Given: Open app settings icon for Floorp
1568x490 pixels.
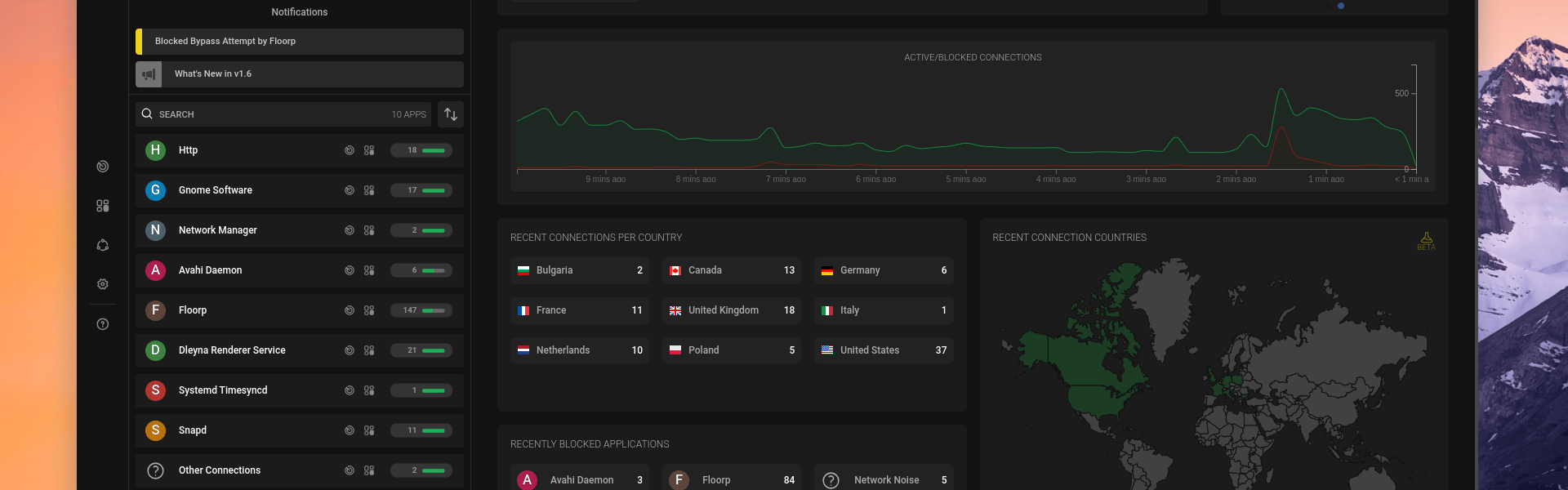Looking at the screenshot, I should 369,310.
